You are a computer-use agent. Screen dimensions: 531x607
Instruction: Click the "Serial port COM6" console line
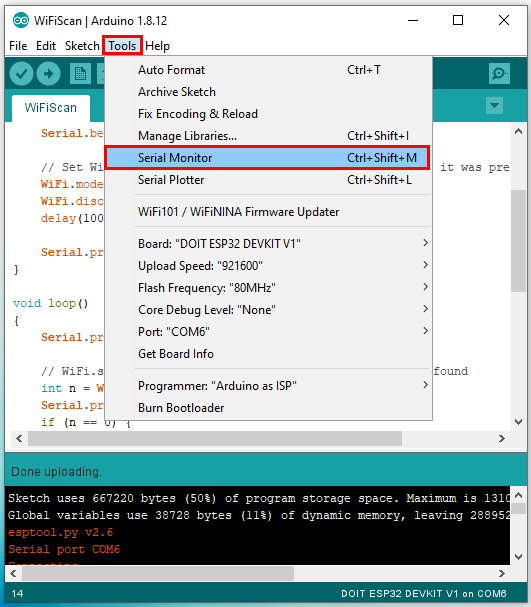coord(64,549)
